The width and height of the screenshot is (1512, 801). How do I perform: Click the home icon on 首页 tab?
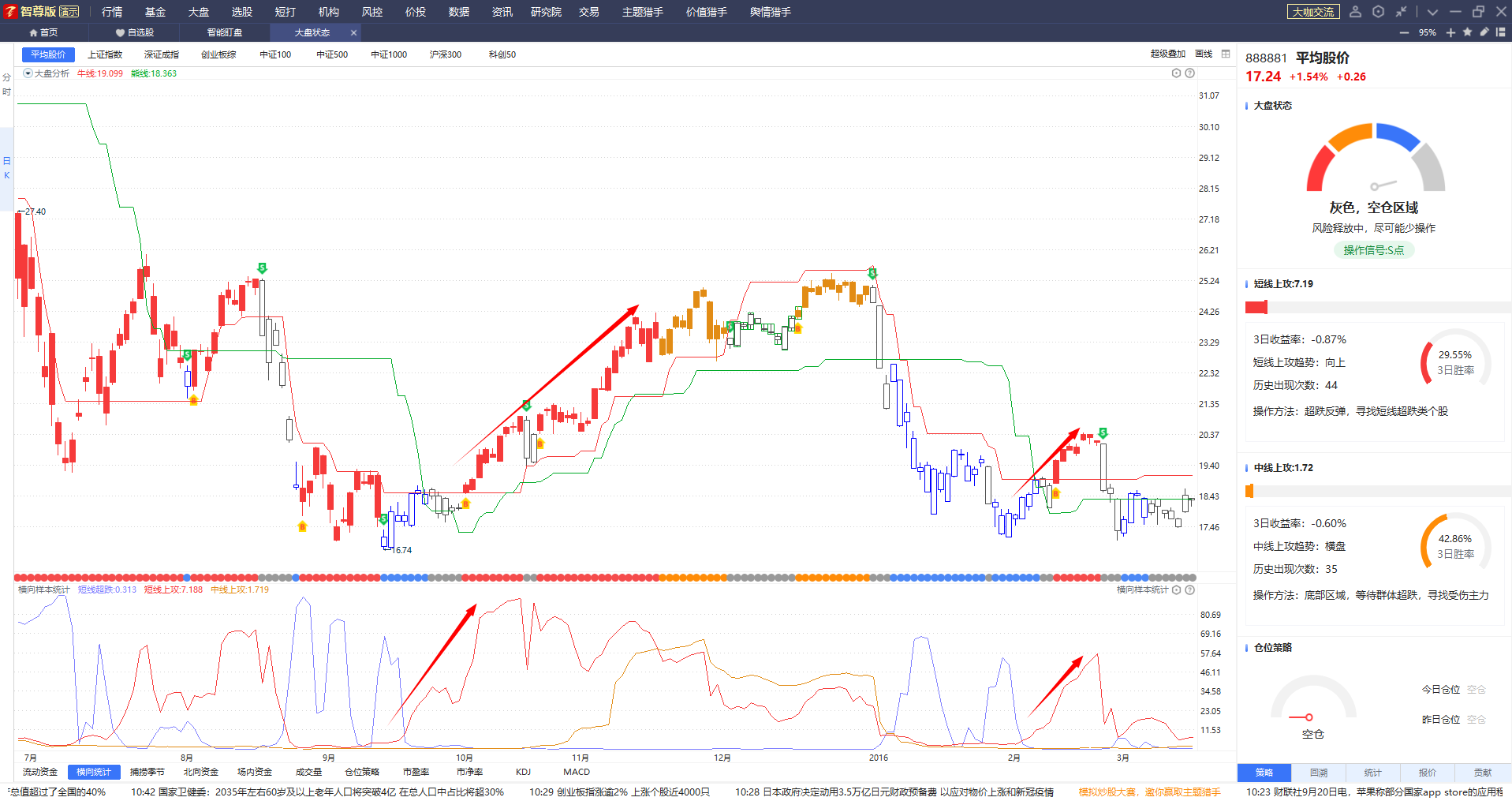click(33, 32)
